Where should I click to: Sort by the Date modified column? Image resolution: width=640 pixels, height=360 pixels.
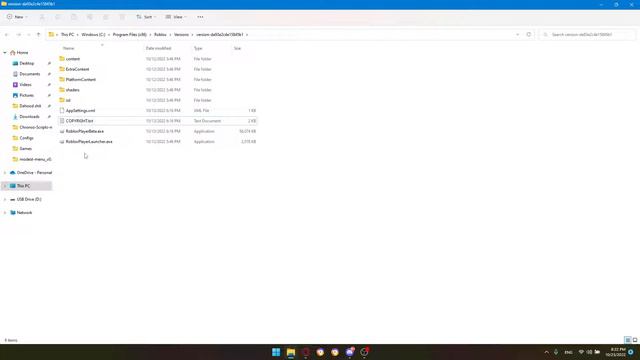click(x=158, y=48)
